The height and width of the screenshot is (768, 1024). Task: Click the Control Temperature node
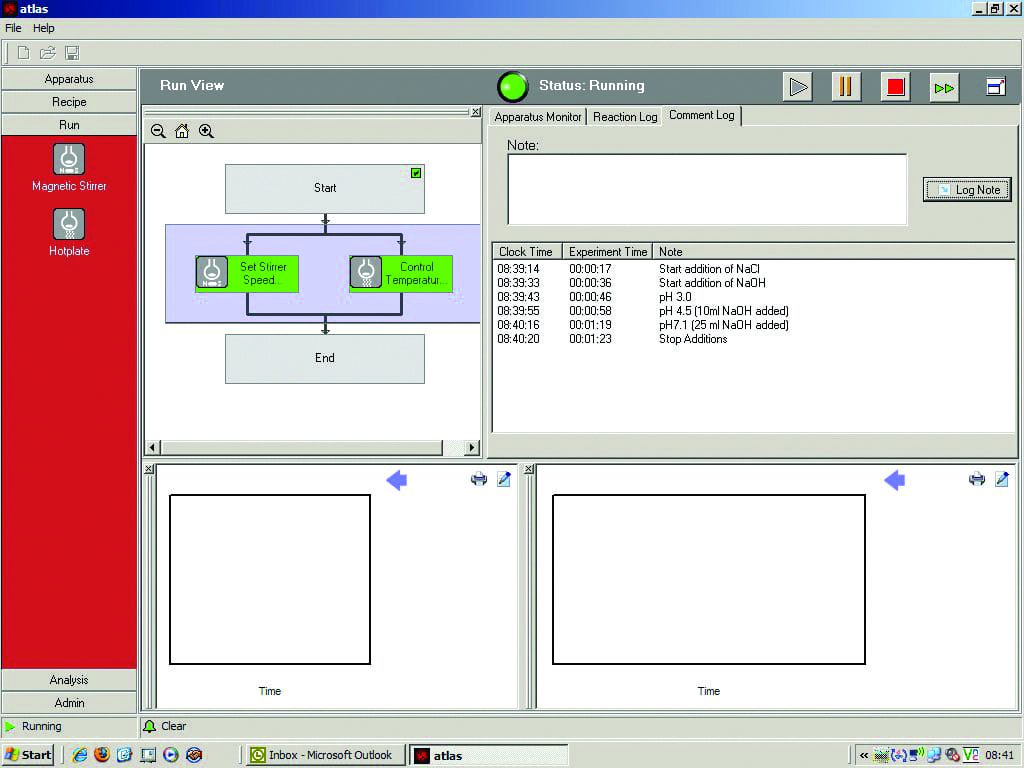click(401, 273)
